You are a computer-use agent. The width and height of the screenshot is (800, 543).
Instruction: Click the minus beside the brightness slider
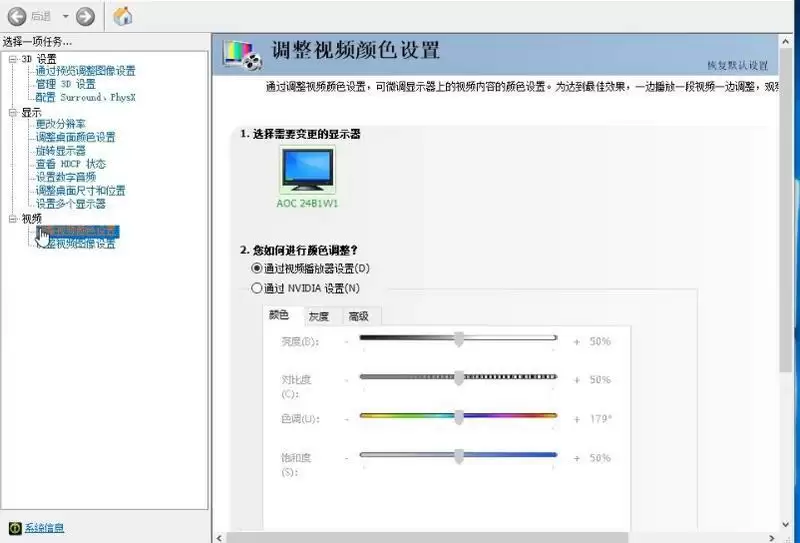coord(346,341)
